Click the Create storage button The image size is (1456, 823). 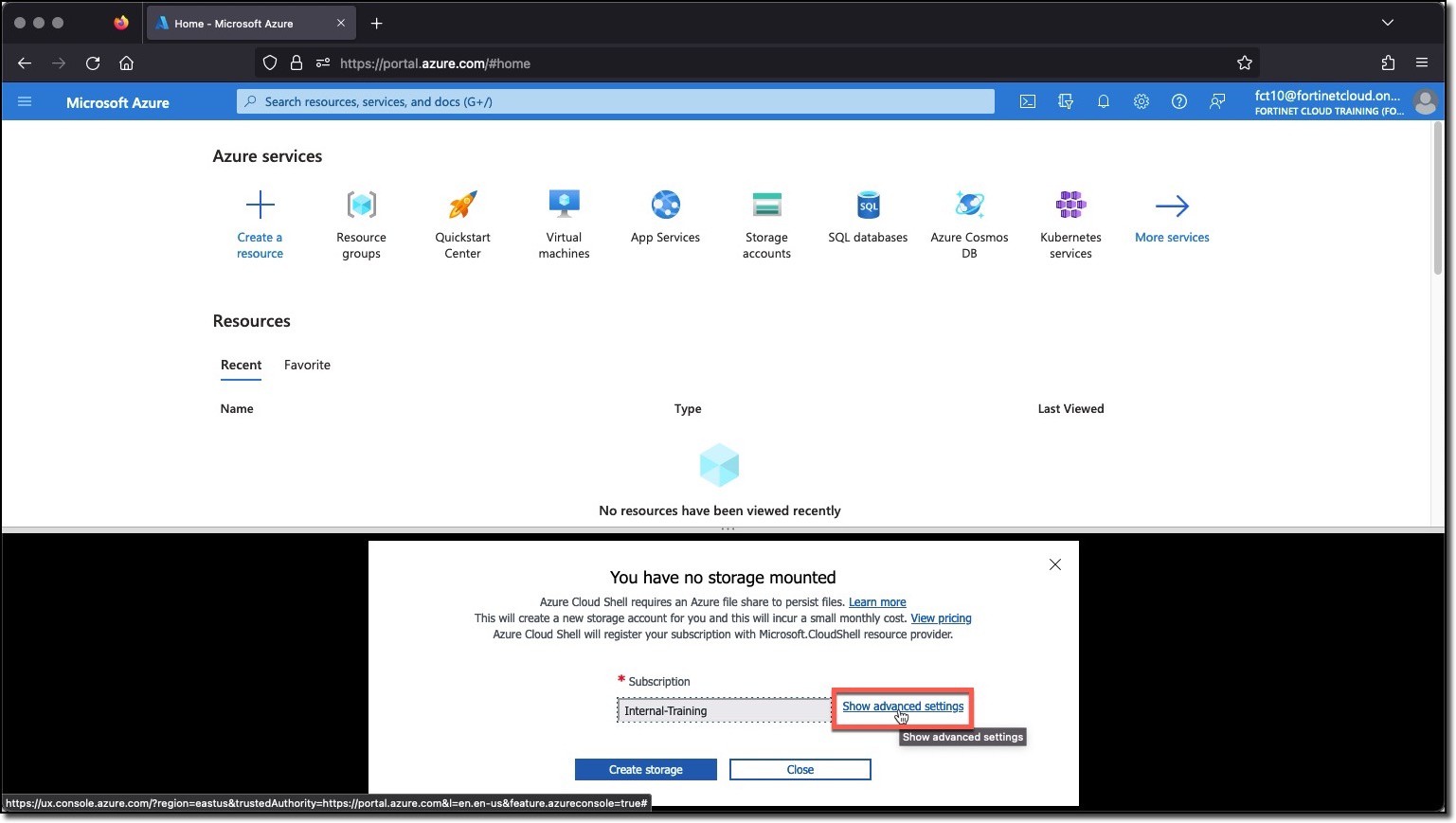[x=646, y=770]
